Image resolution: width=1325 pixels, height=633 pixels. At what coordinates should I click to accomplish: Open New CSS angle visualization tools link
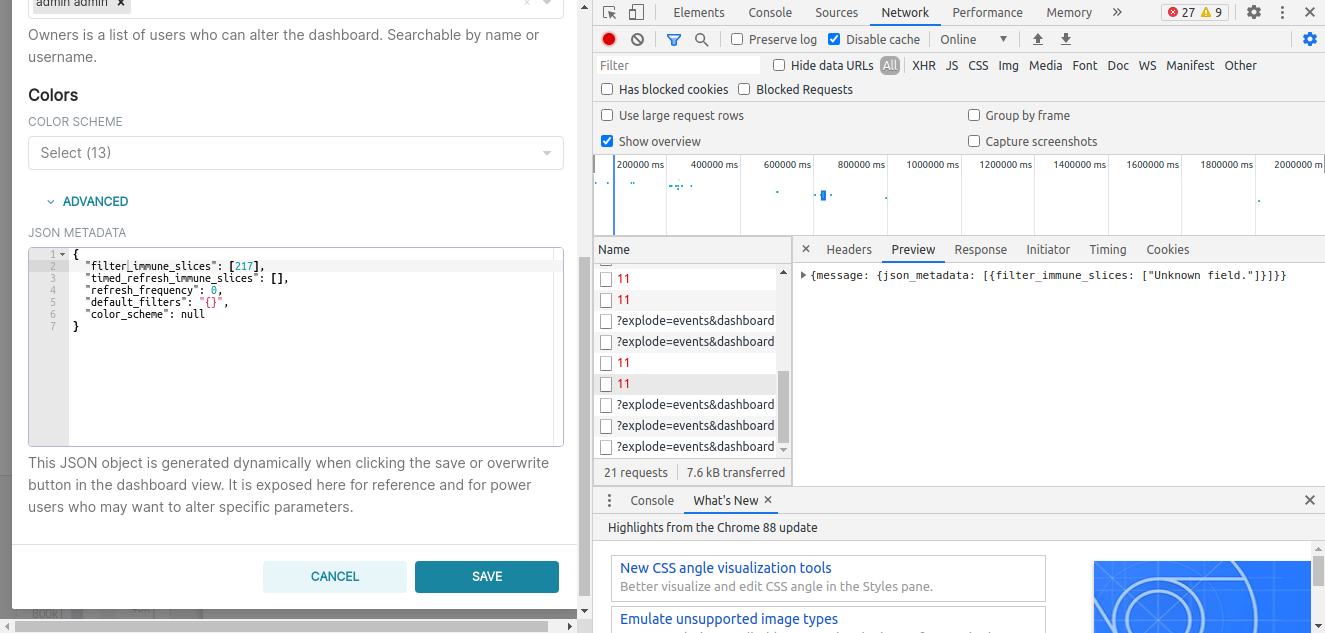coord(726,568)
